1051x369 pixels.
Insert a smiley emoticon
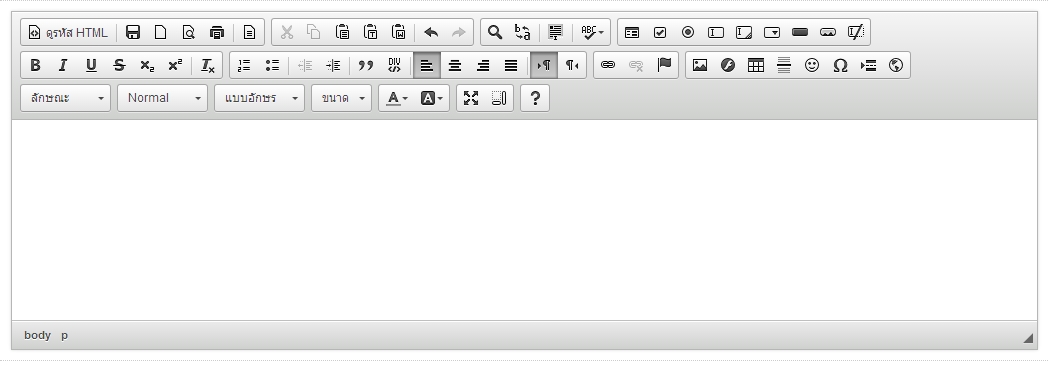click(x=812, y=65)
